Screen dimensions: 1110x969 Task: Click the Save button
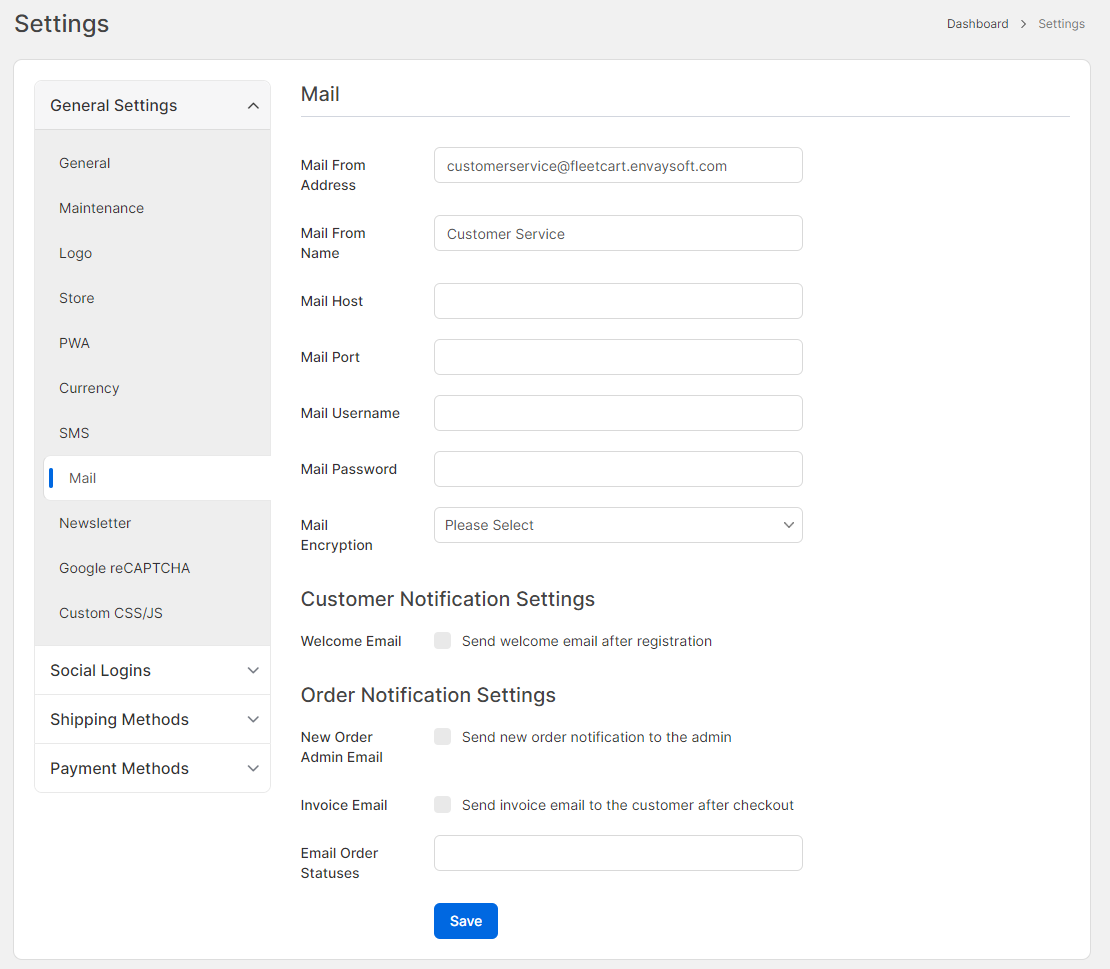(465, 921)
